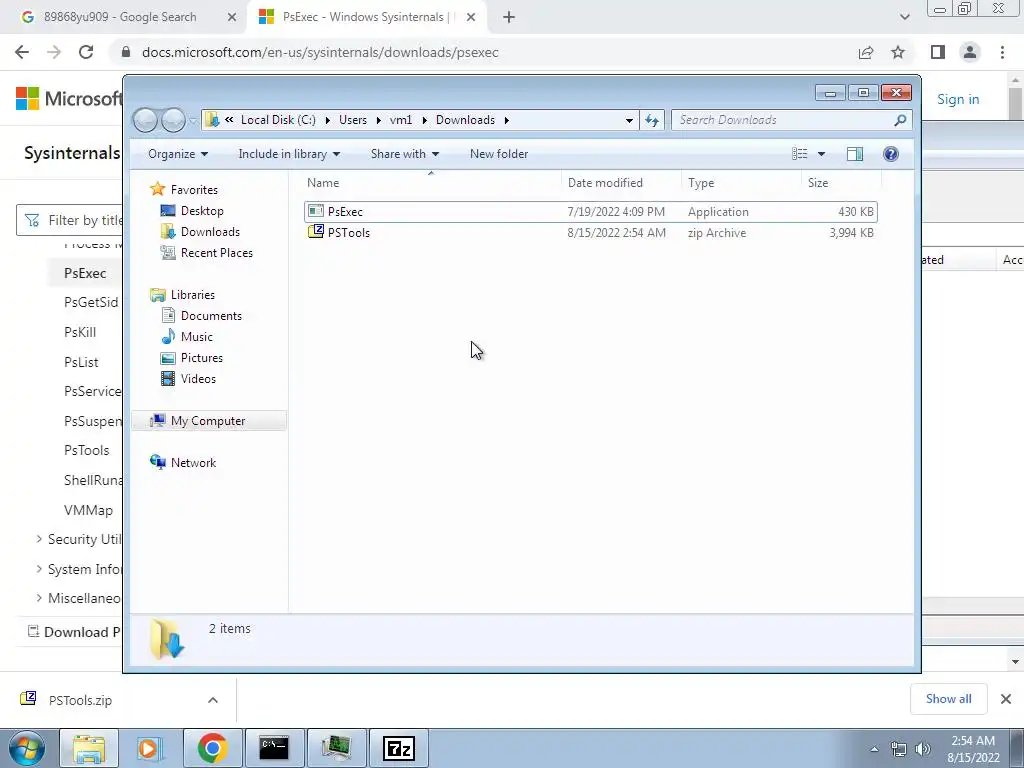Select Desktop in Favorites
The image size is (1024, 768).
pos(202,211)
